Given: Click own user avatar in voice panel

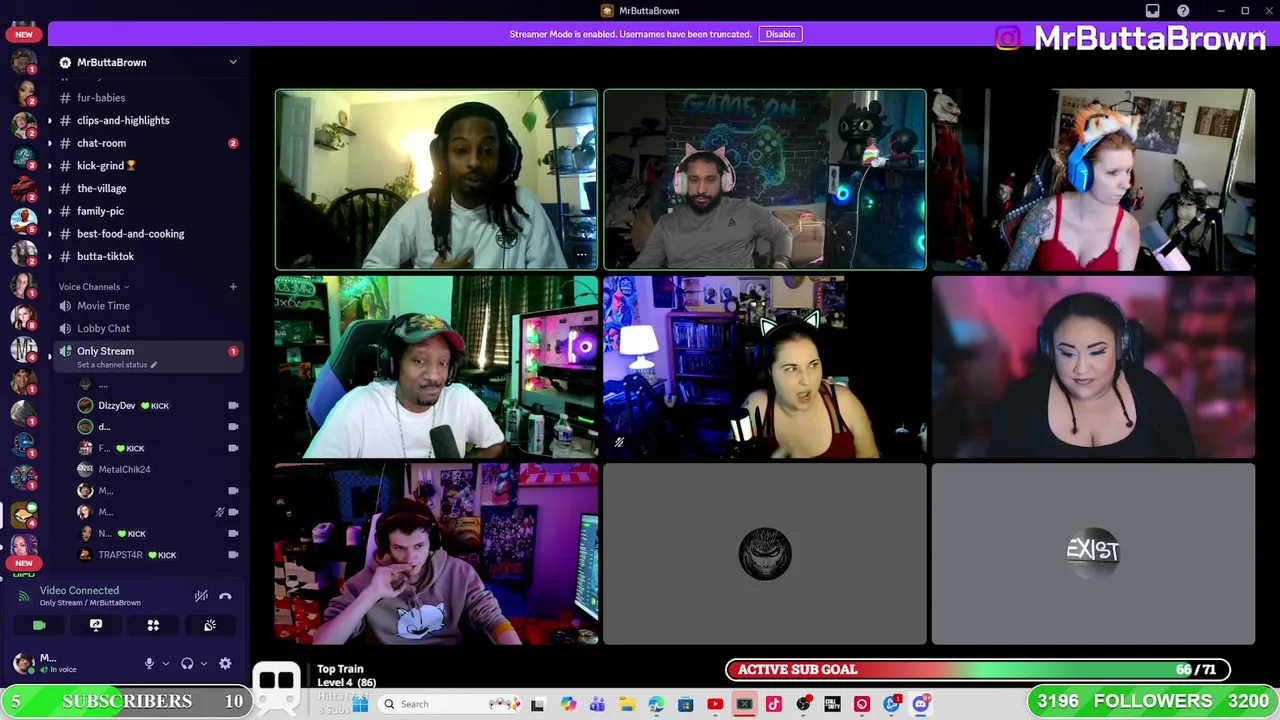Looking at the screenshot, I should pos(23,663).
